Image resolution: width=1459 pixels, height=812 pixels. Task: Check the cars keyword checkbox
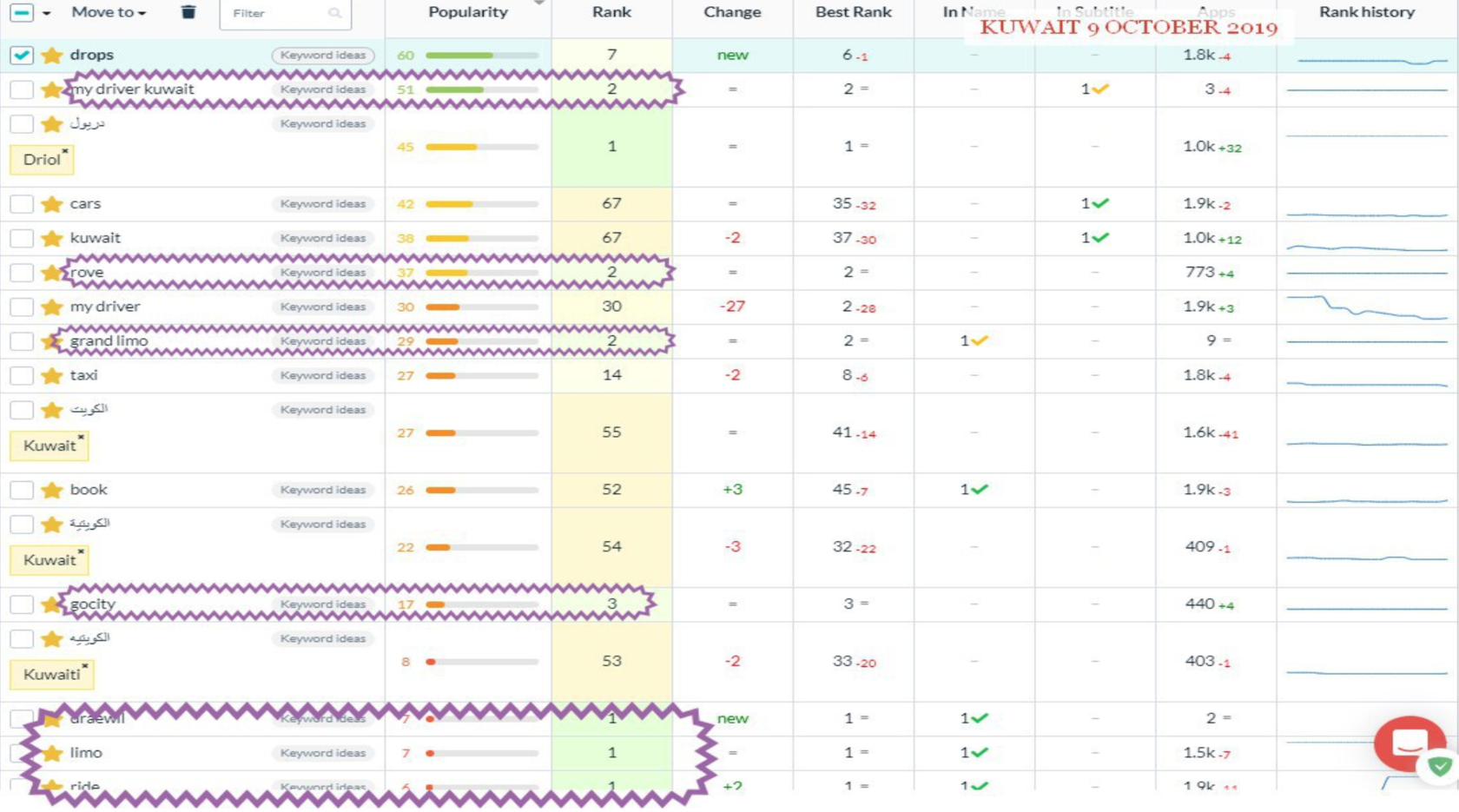click(22, 204)
